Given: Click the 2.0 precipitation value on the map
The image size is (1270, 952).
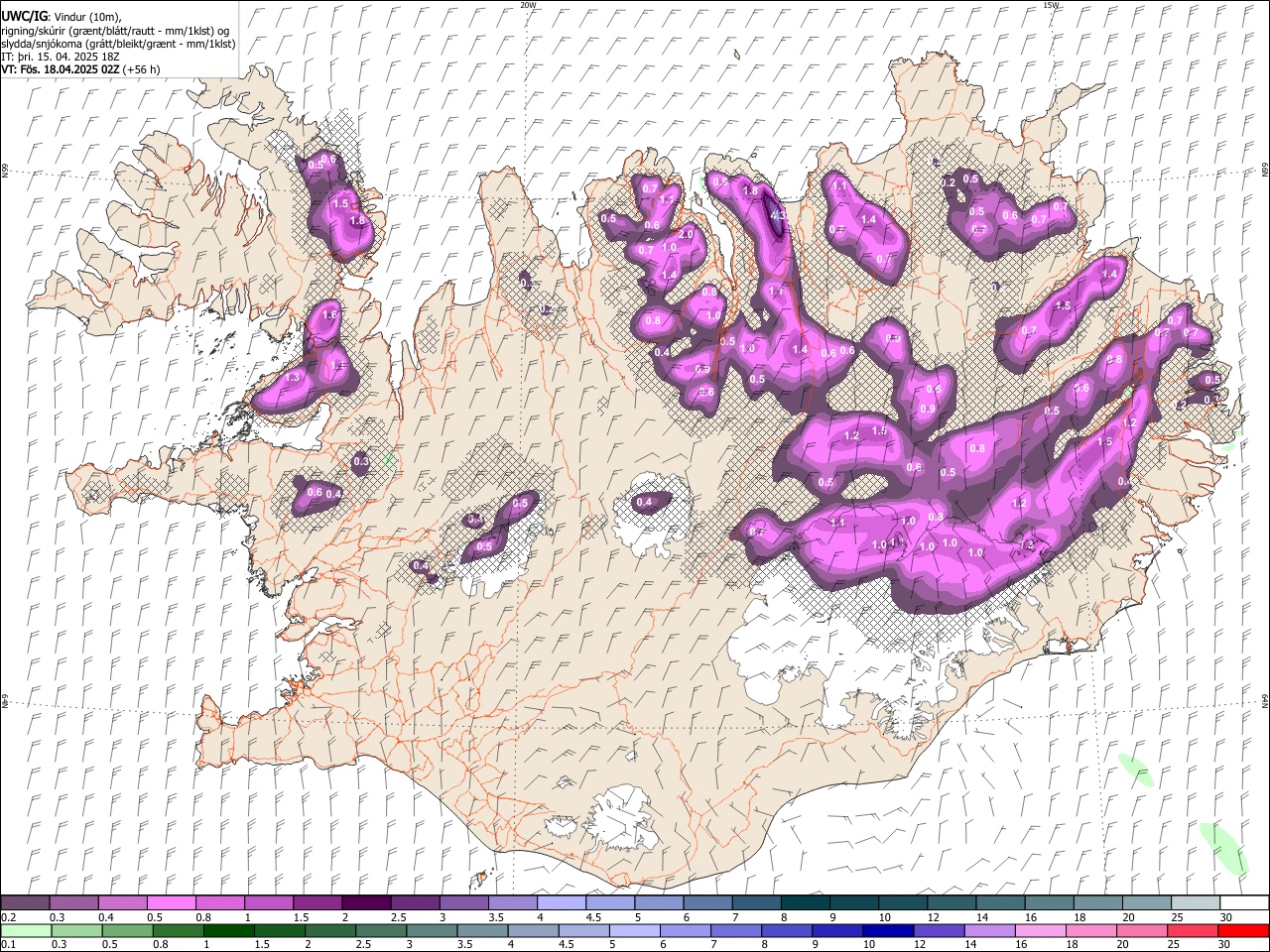Looking at the screenshot, I should (x=686, y=234).
